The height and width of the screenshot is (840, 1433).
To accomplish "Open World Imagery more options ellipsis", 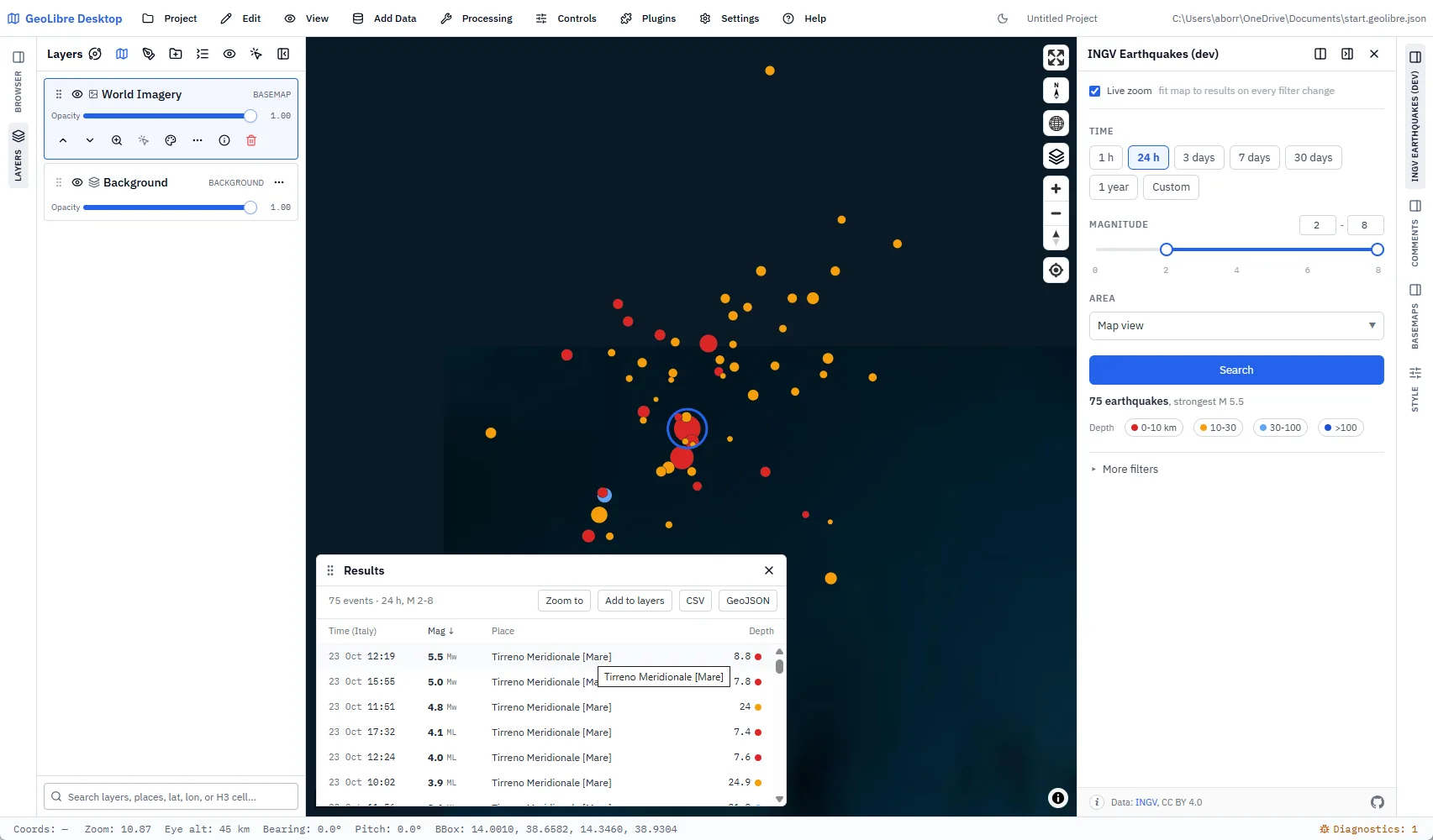I will [x=198, y=140].
